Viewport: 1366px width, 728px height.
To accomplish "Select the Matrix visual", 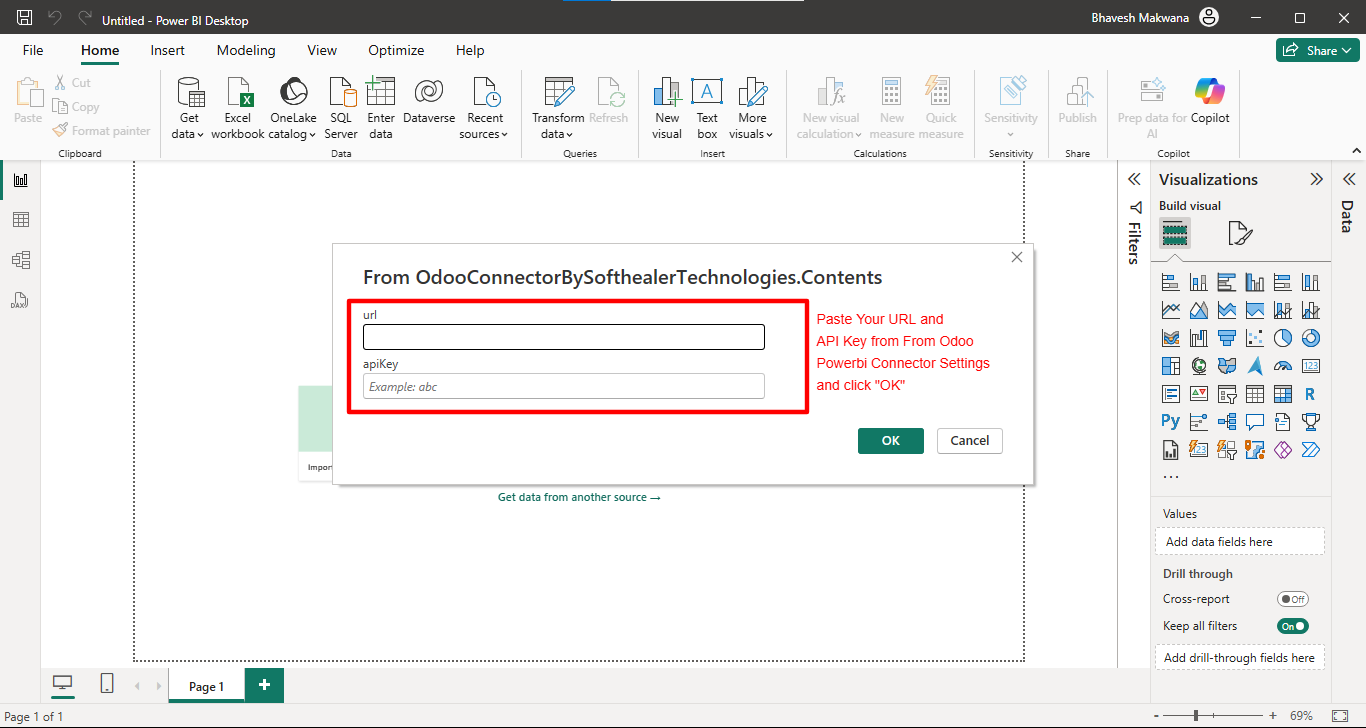I will click(x=1283, y=394).
